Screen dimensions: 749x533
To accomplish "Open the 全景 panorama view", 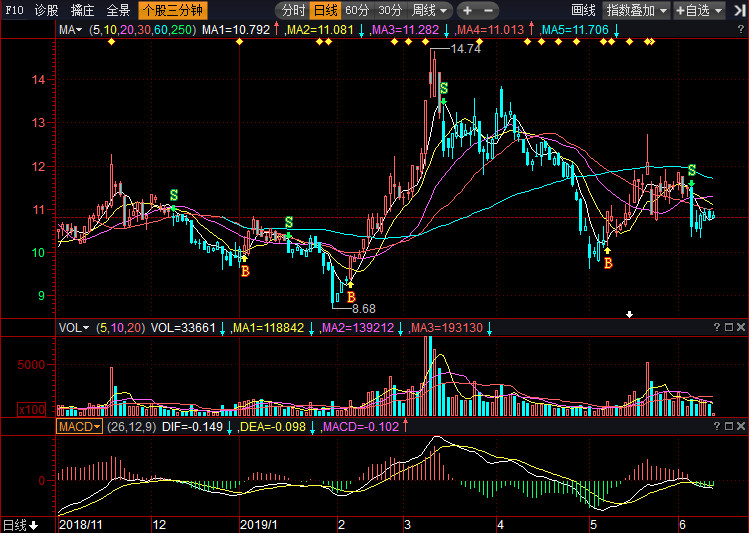I will coord(118,10).
